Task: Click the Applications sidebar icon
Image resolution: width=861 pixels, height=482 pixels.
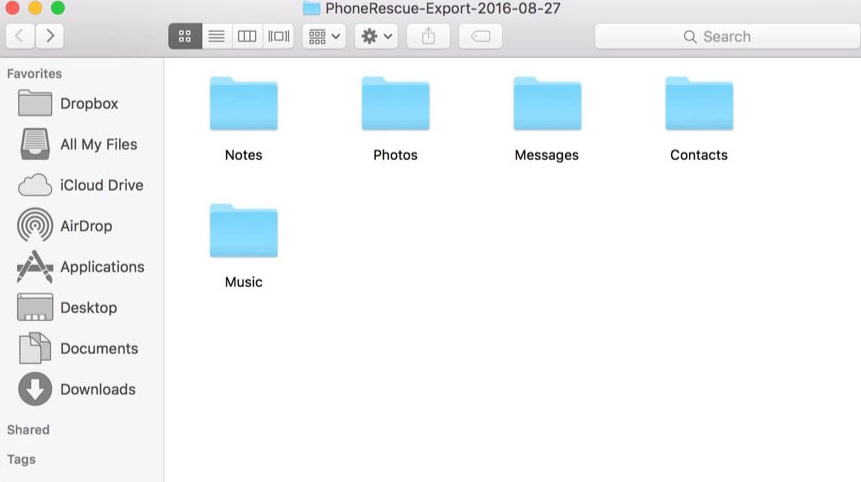Action: pos(35,267)
